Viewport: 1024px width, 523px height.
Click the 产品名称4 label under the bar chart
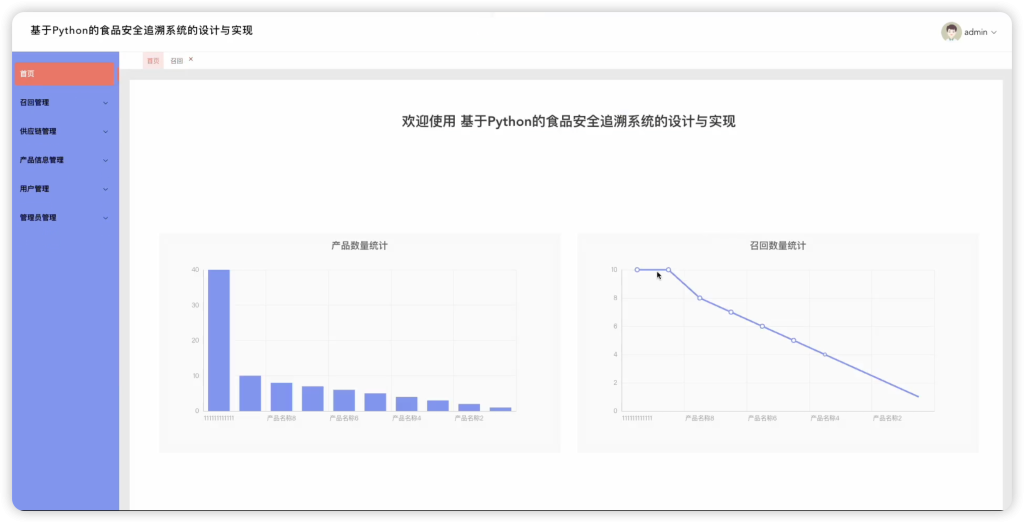(406, 418)
